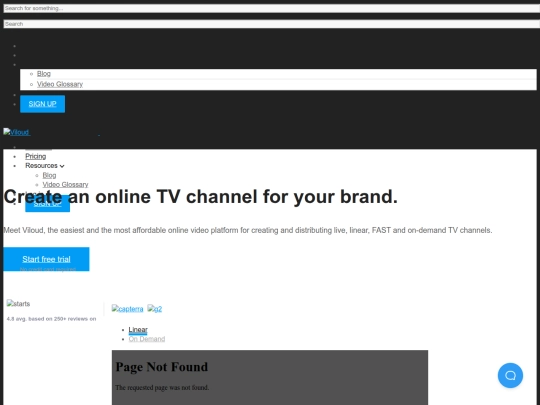The height and width of the screenshot is (405, 540).
Task: Click the Viloud logo image
Action: coord(16,132)
